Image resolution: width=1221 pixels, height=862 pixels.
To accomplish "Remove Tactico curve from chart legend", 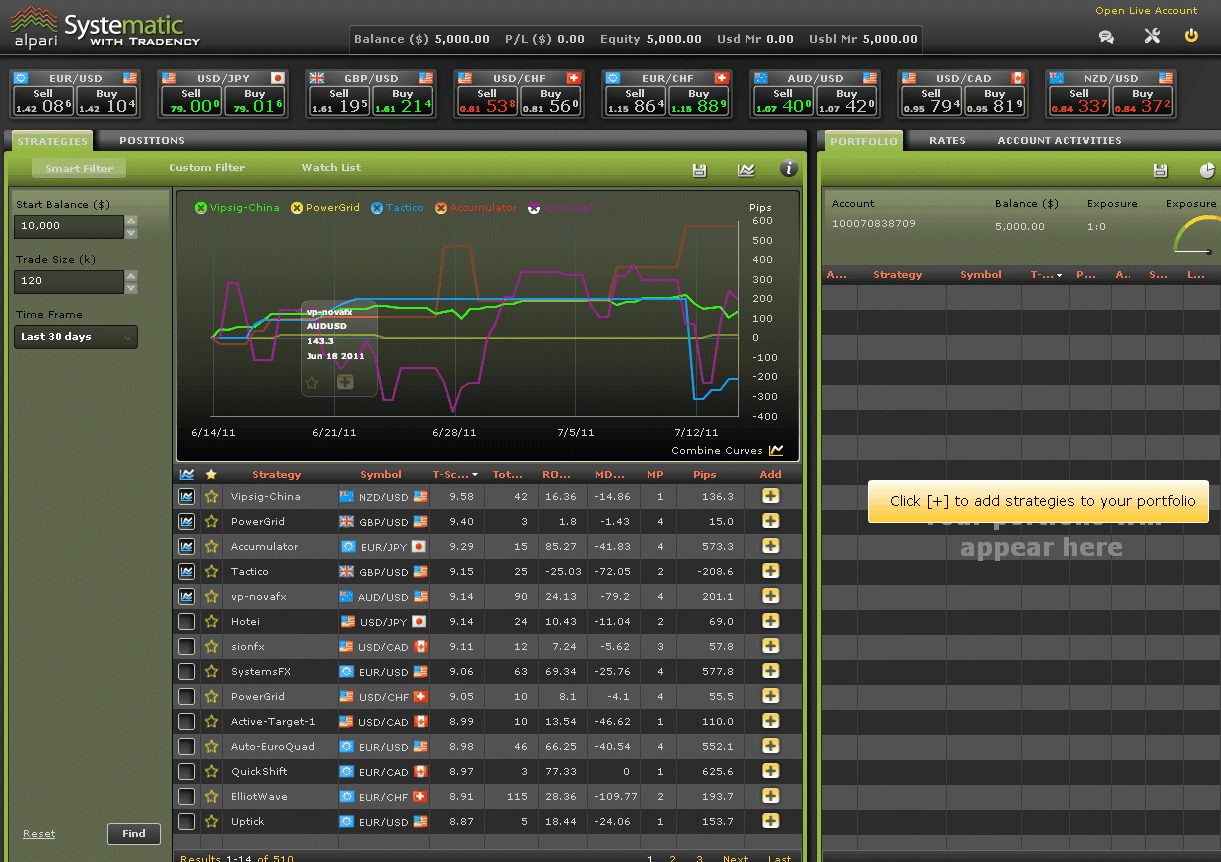I will click(x=377, y=208).
